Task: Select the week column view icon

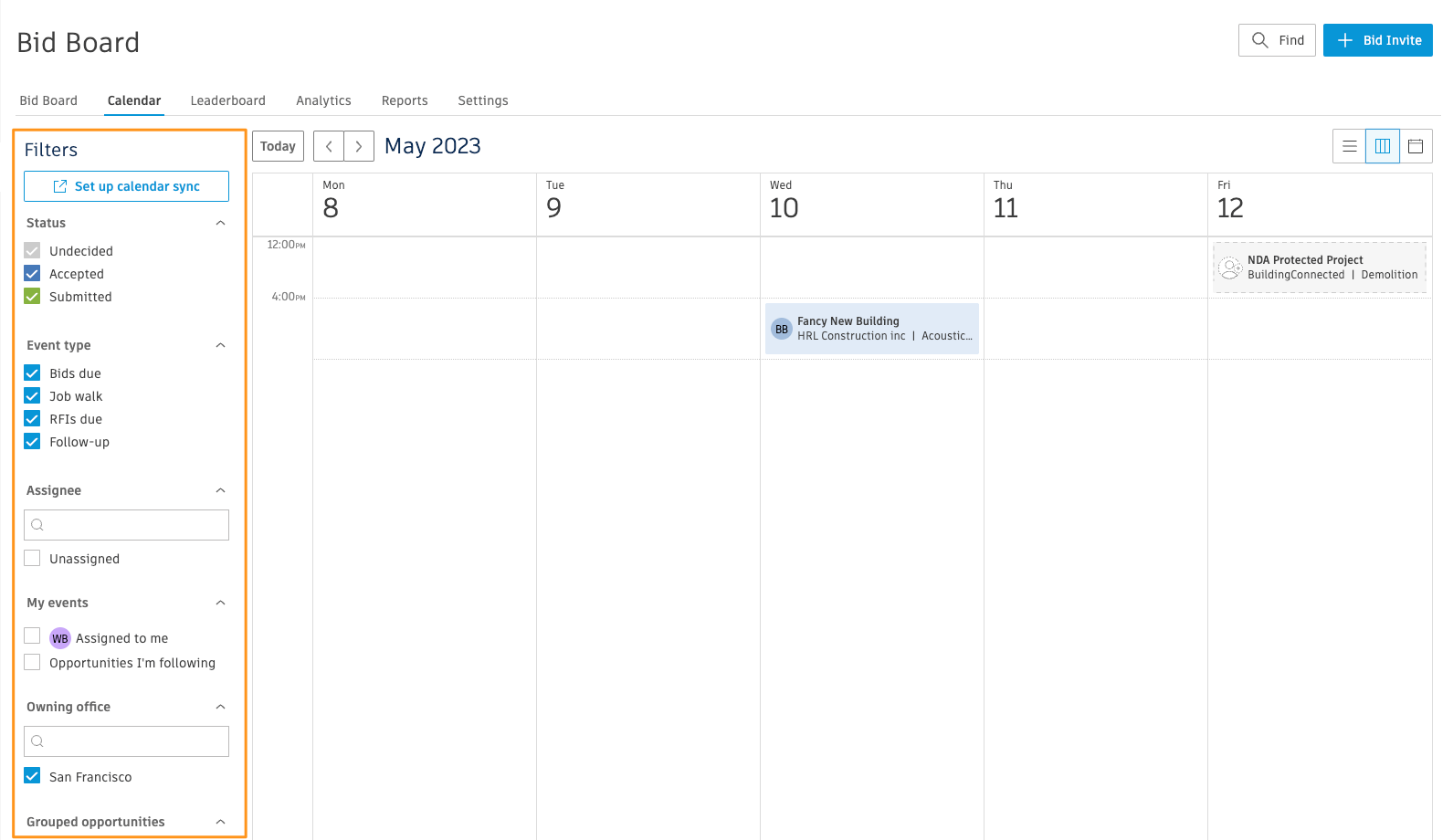Action: point(1383,146)
